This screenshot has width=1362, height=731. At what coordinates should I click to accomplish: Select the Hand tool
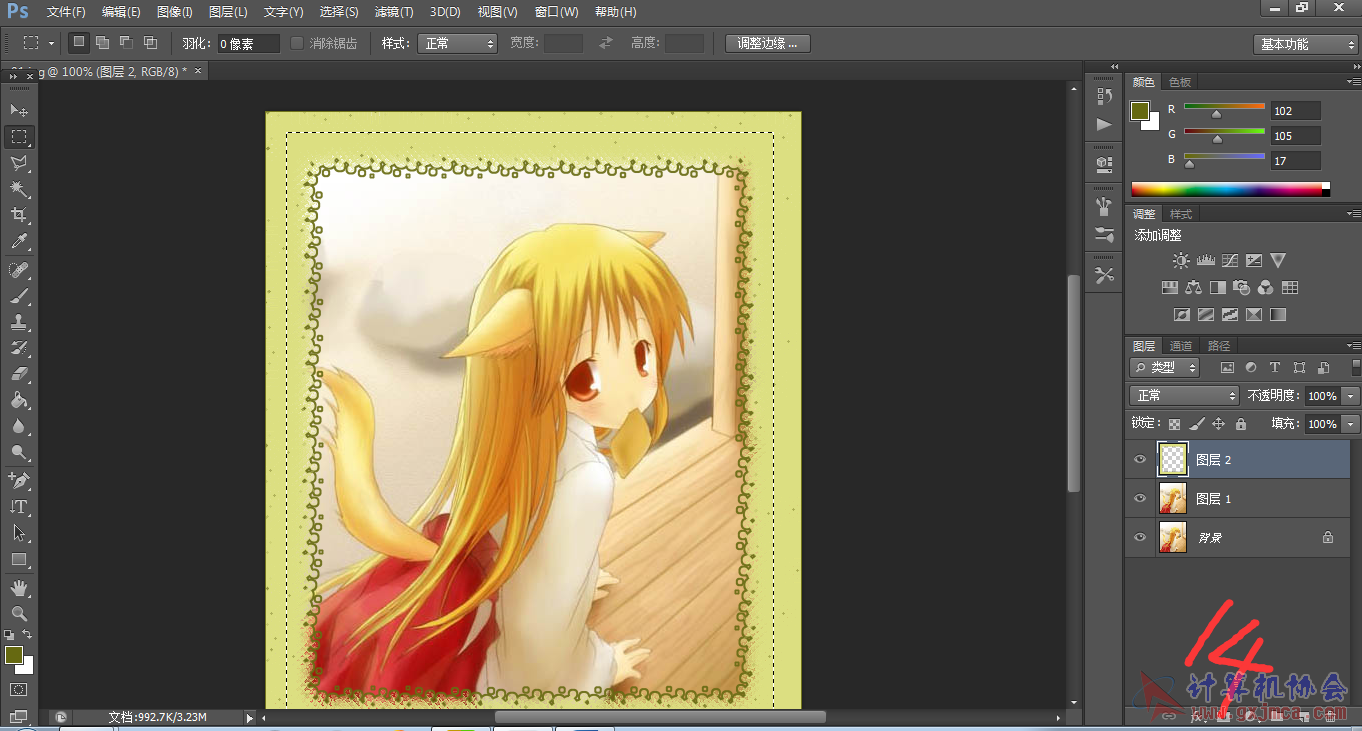(x=19, y=587)
